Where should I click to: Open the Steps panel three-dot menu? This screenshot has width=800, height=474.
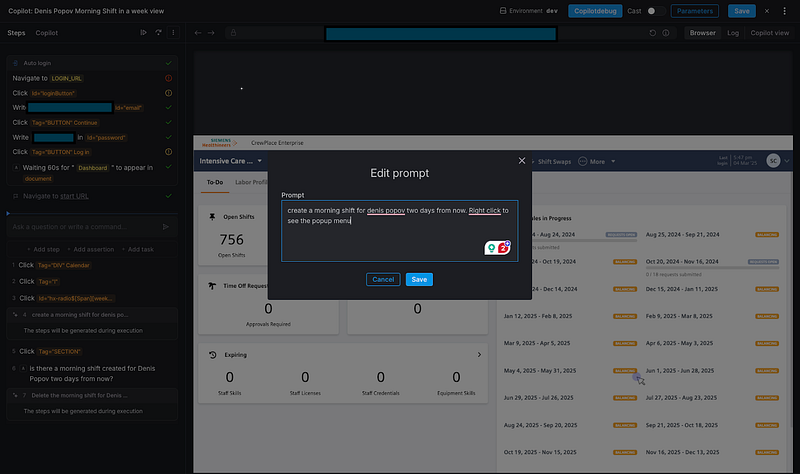point(173,33)
